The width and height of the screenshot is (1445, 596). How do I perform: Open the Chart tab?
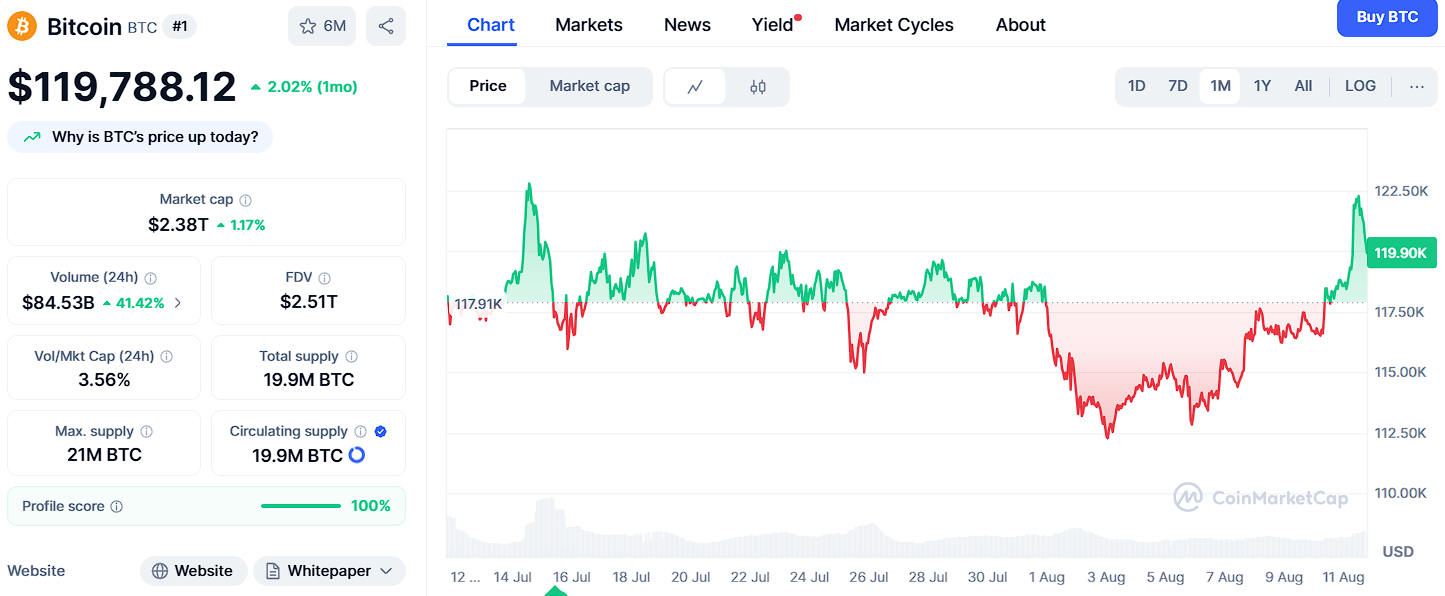point(491,25)
